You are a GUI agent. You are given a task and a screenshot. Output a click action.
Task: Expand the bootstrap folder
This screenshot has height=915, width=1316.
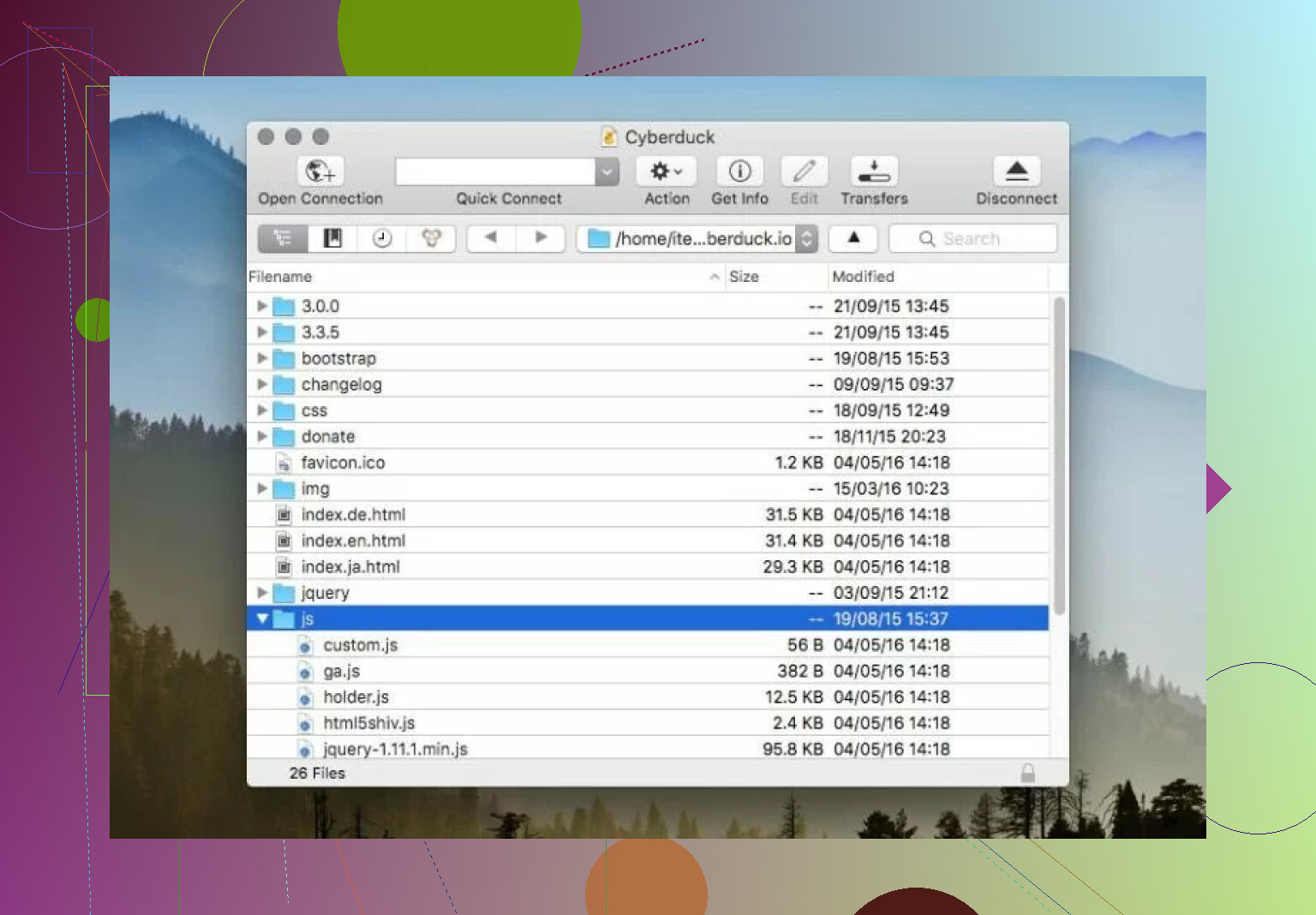point(262,358)
